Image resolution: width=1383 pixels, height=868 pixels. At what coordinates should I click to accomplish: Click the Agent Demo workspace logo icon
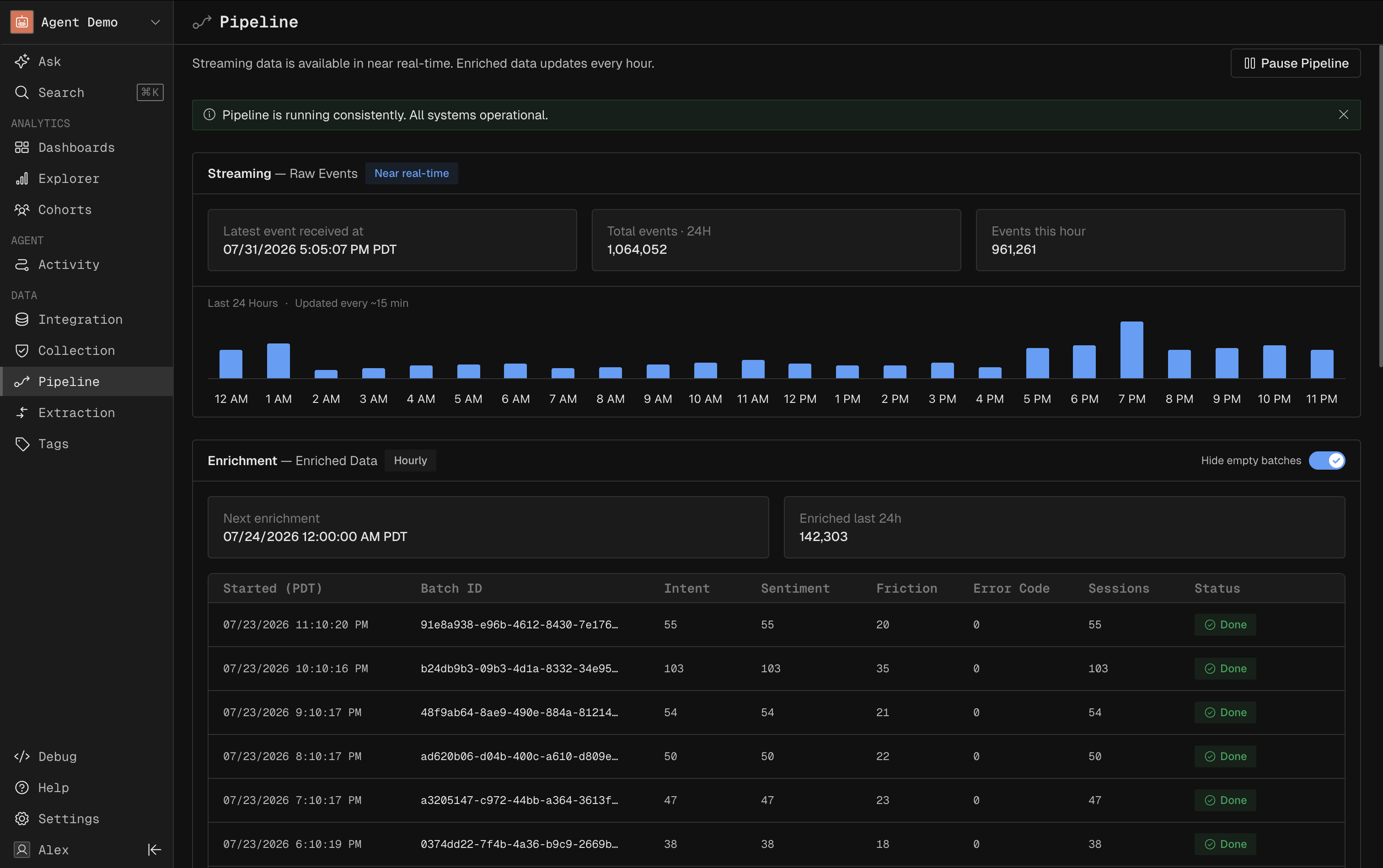(x=22, y=22)
